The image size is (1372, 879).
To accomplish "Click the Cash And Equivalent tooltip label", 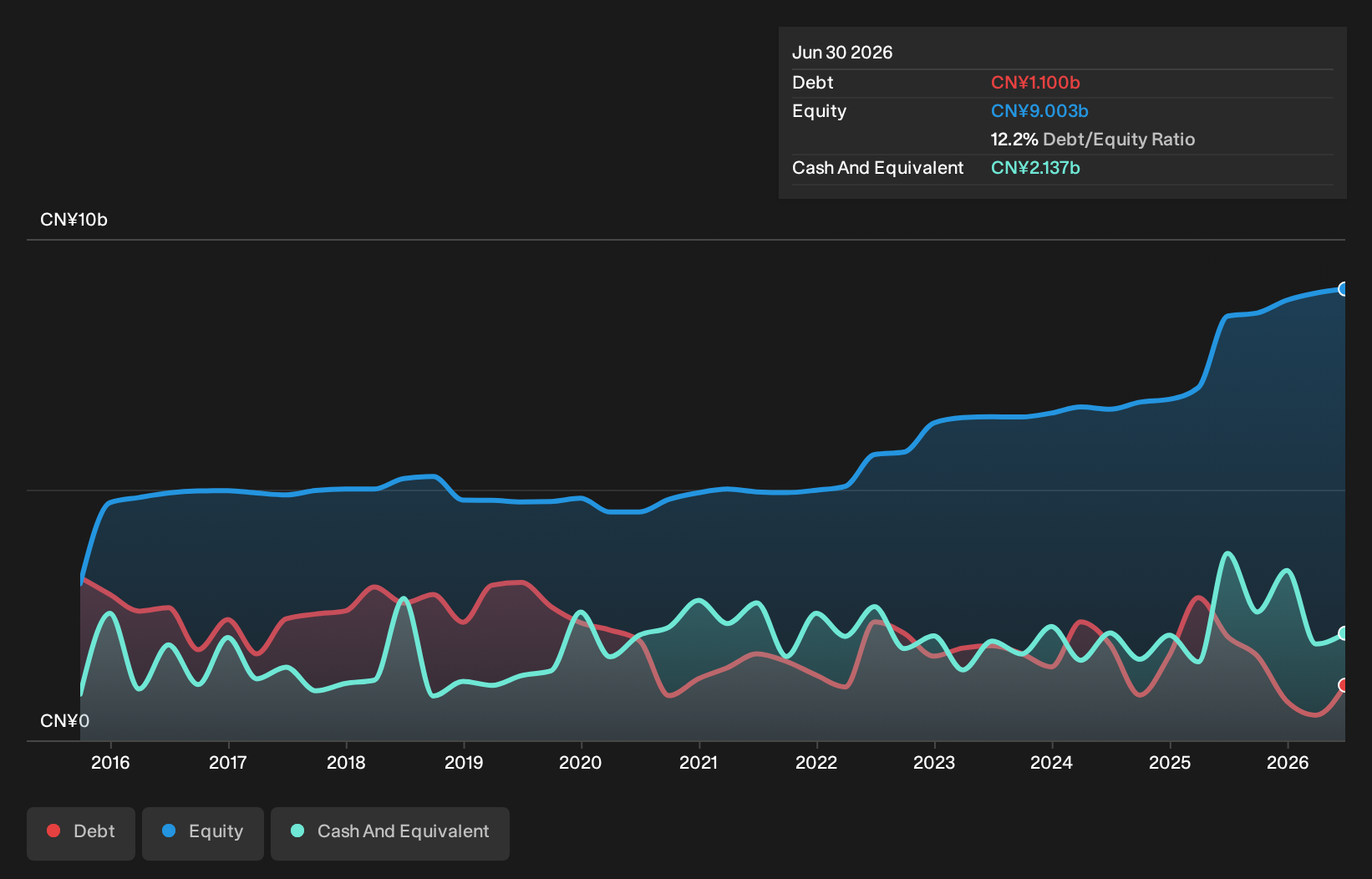I will coord(877,168).
